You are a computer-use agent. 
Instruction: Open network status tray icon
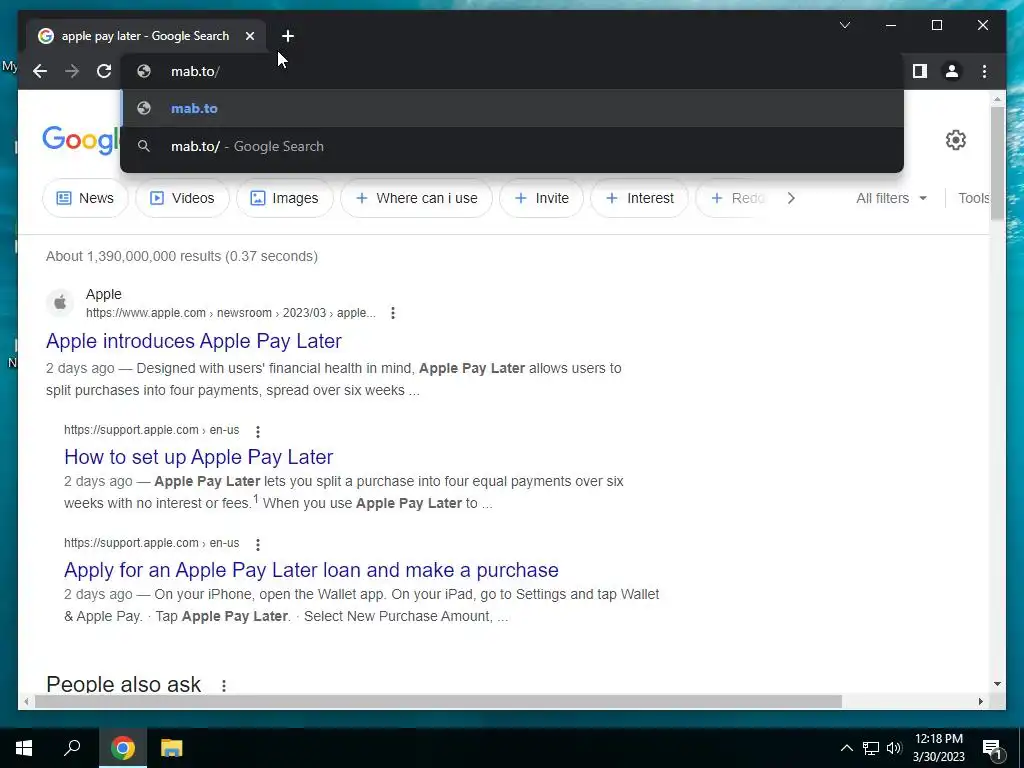(x=871, y=748)
